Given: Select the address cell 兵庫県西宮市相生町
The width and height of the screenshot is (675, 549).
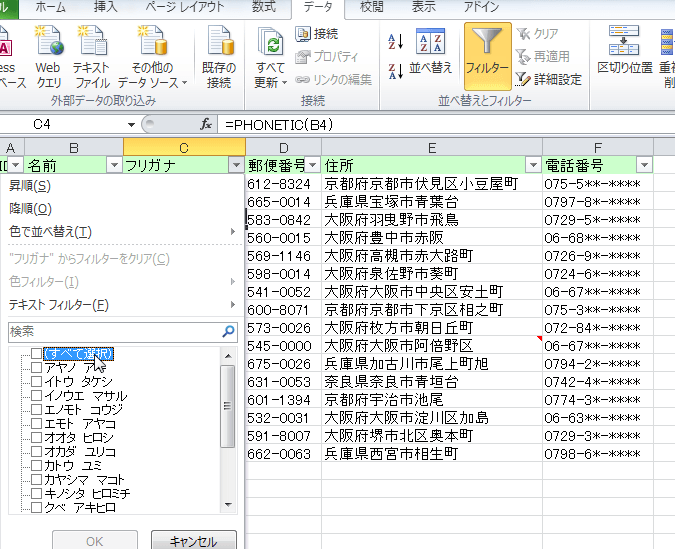Looking at the screenshot, I should tap(432, 453).
